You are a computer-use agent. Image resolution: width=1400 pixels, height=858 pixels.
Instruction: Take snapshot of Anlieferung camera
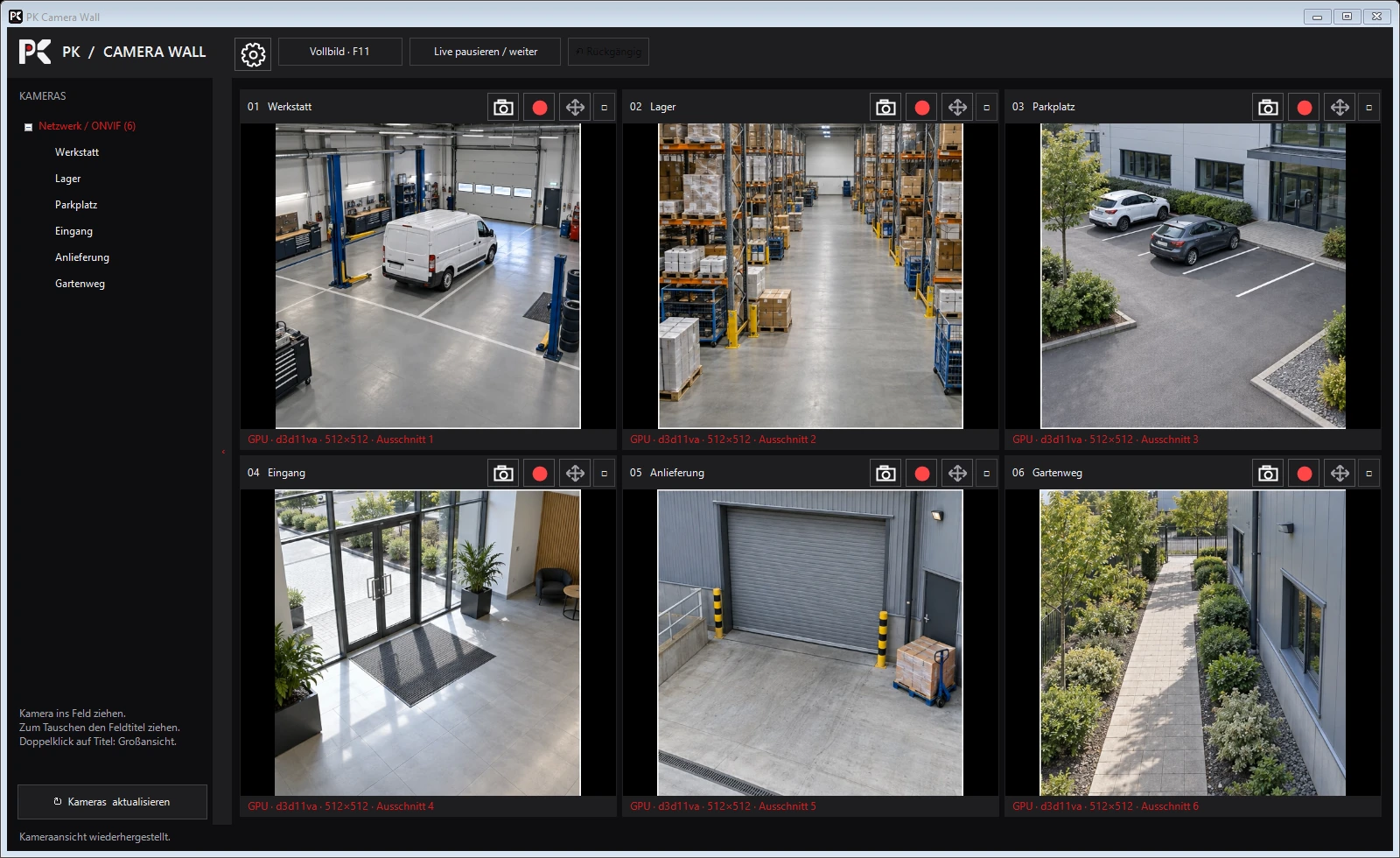[885, 473]
